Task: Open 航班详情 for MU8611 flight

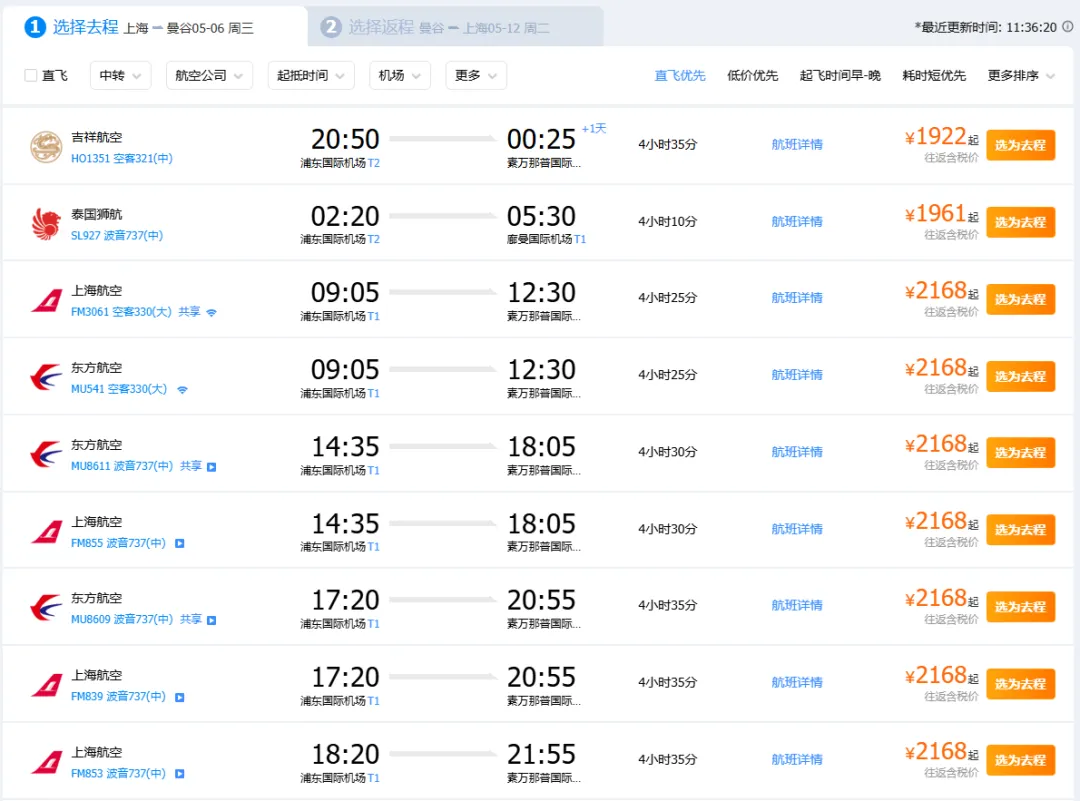Action: tap(797, 452)
